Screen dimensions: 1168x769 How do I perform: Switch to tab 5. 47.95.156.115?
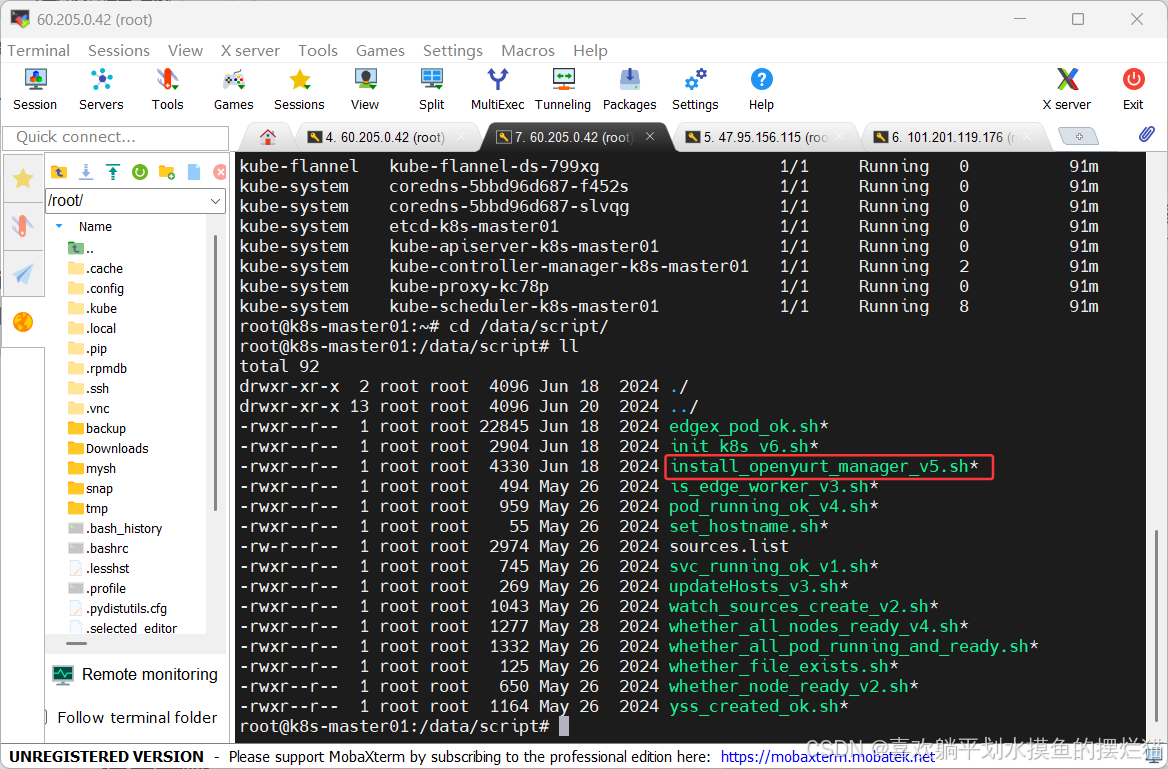tap(764, 137)
